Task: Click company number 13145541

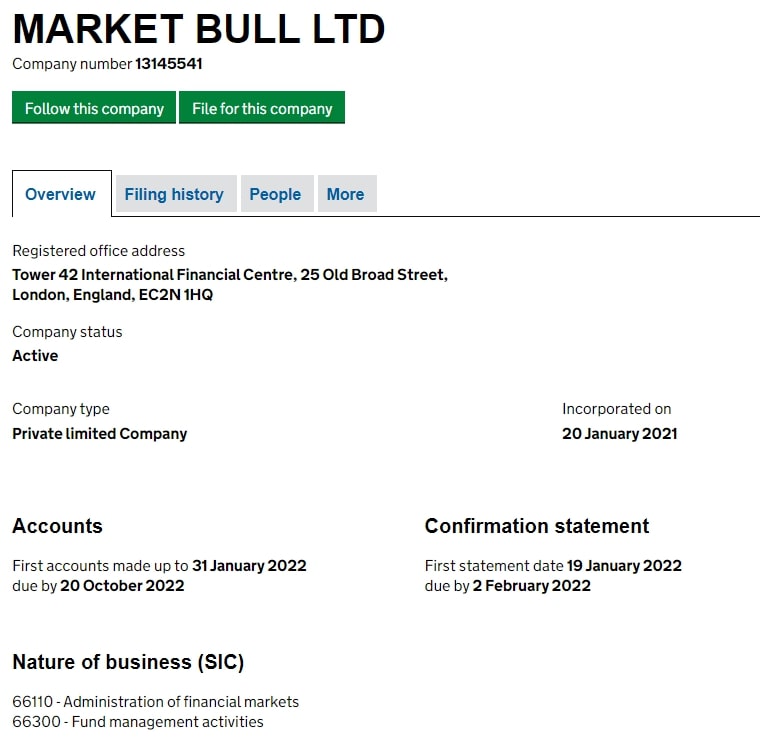Action: (168, 63)
